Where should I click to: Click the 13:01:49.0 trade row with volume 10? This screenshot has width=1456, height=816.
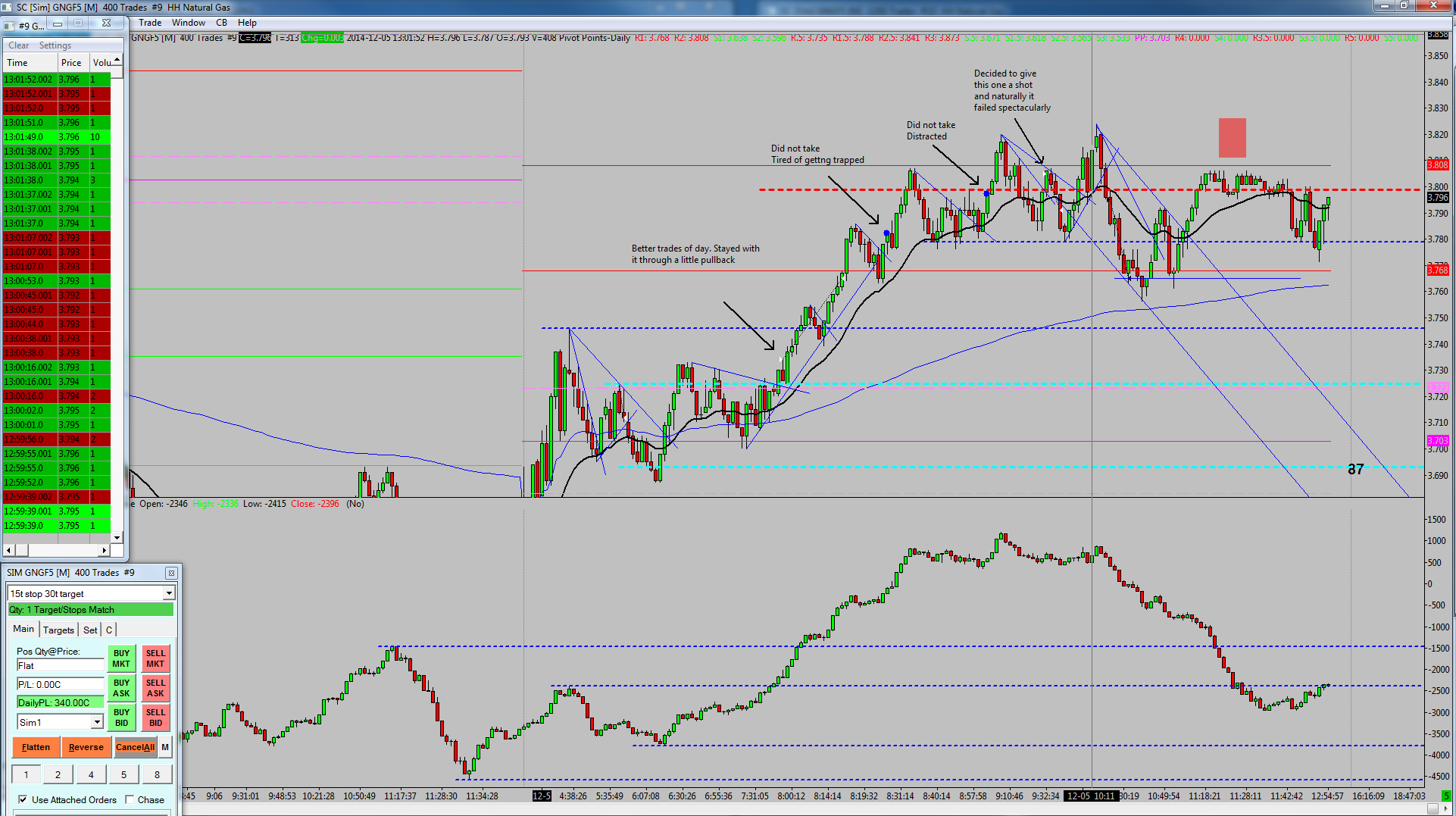(57, 137)
